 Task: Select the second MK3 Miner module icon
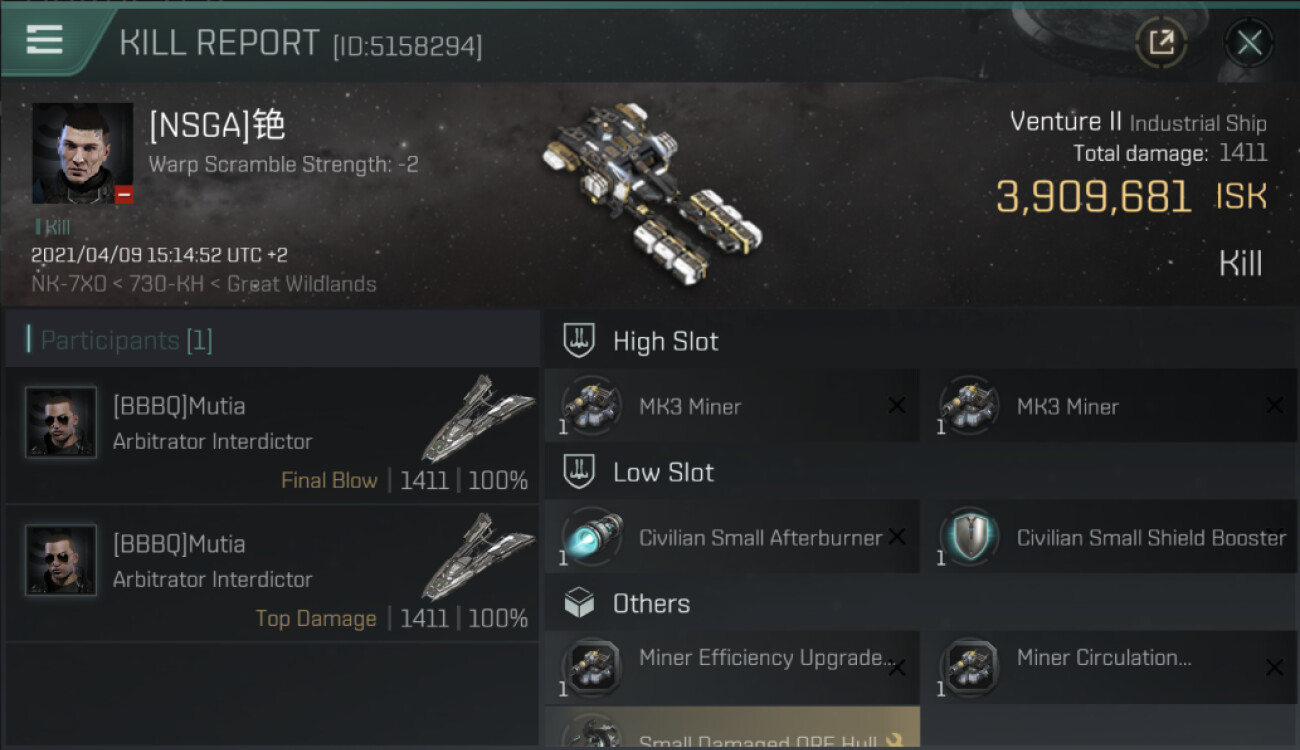coord(968,406)
